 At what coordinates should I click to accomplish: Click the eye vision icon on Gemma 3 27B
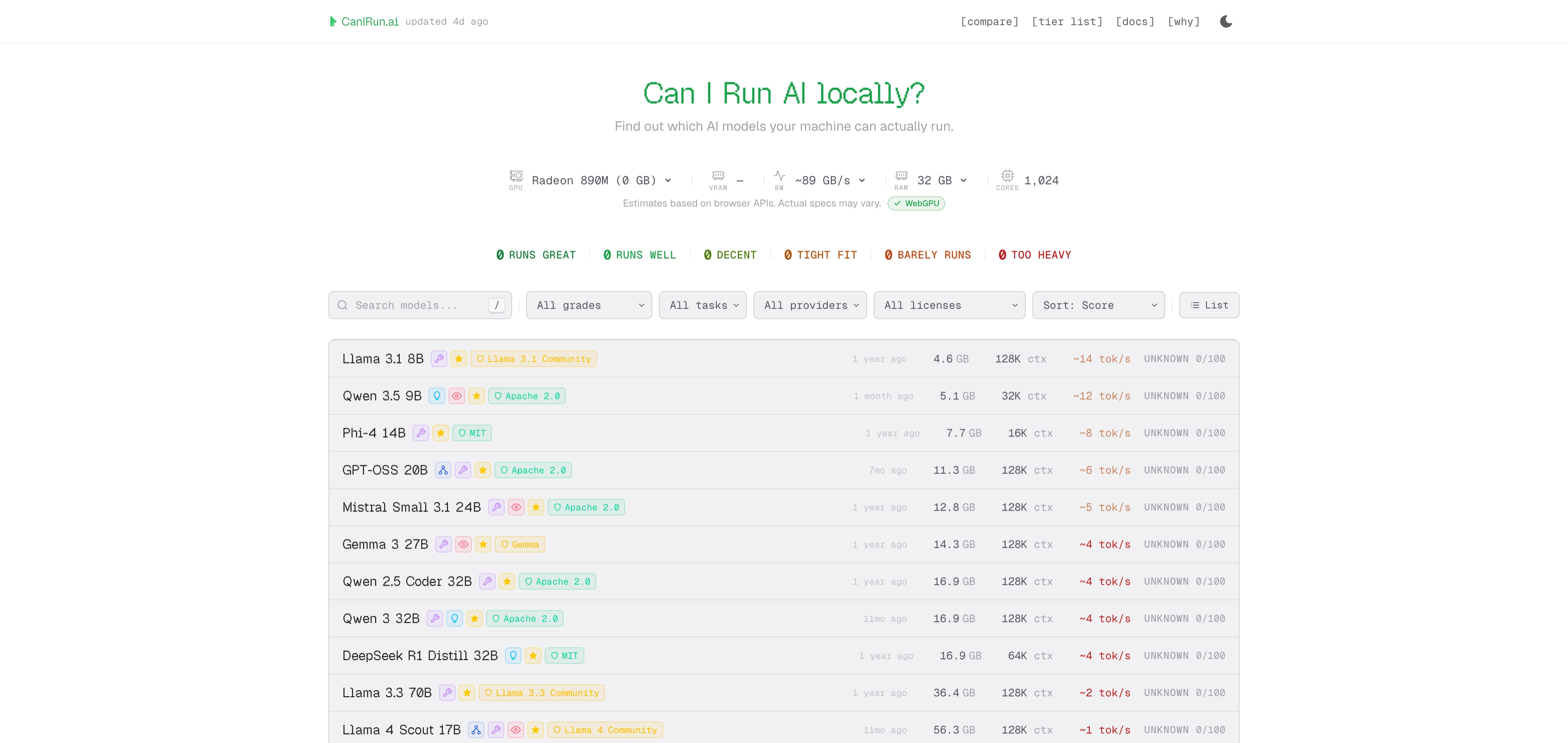[x=463, y=545]
